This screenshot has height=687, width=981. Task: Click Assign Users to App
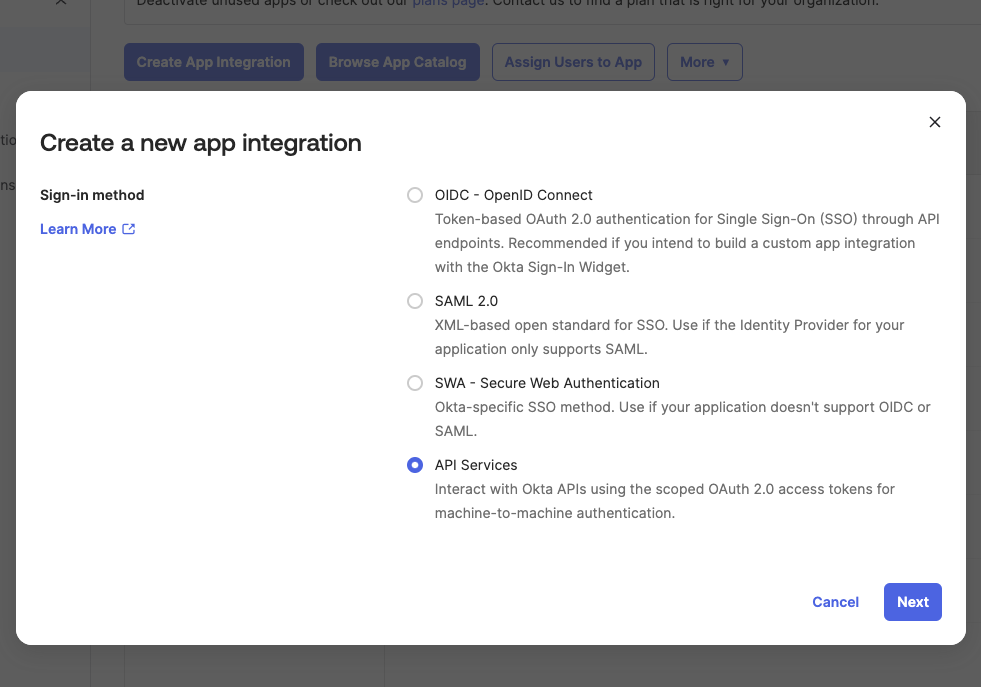pos(573,61)
